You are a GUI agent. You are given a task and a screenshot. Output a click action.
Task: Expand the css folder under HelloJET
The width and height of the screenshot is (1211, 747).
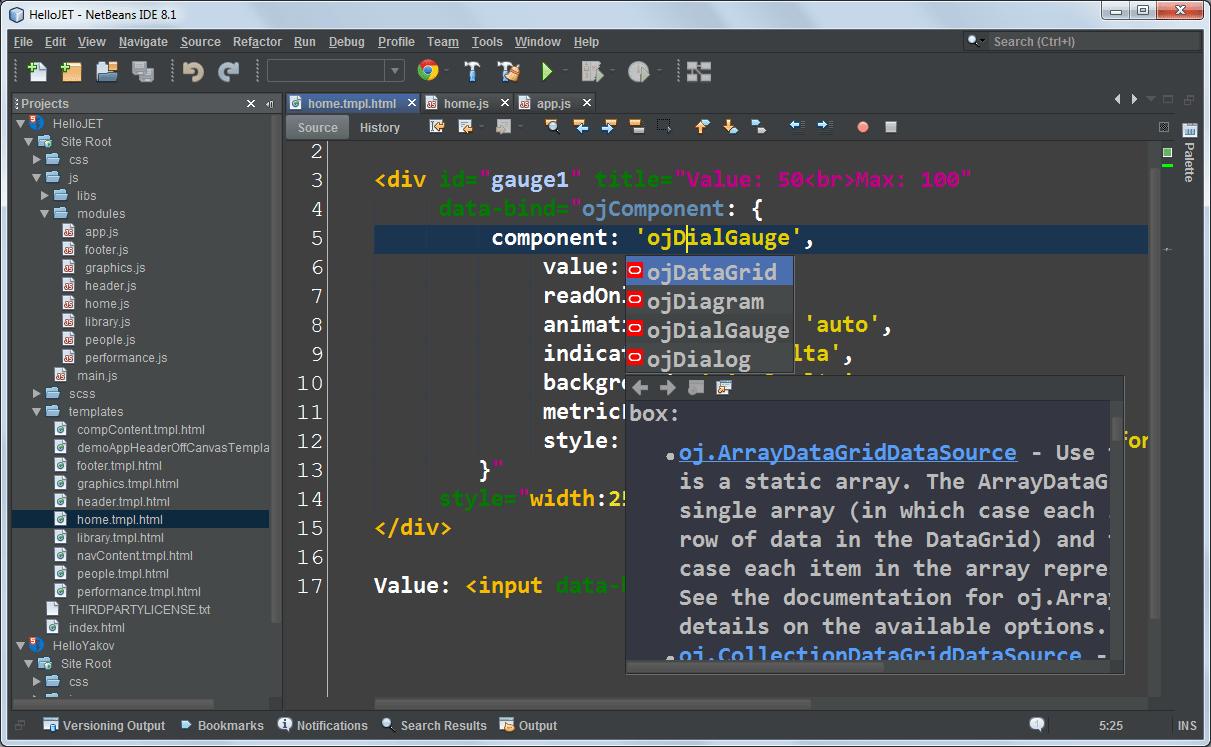click(38, 159)
